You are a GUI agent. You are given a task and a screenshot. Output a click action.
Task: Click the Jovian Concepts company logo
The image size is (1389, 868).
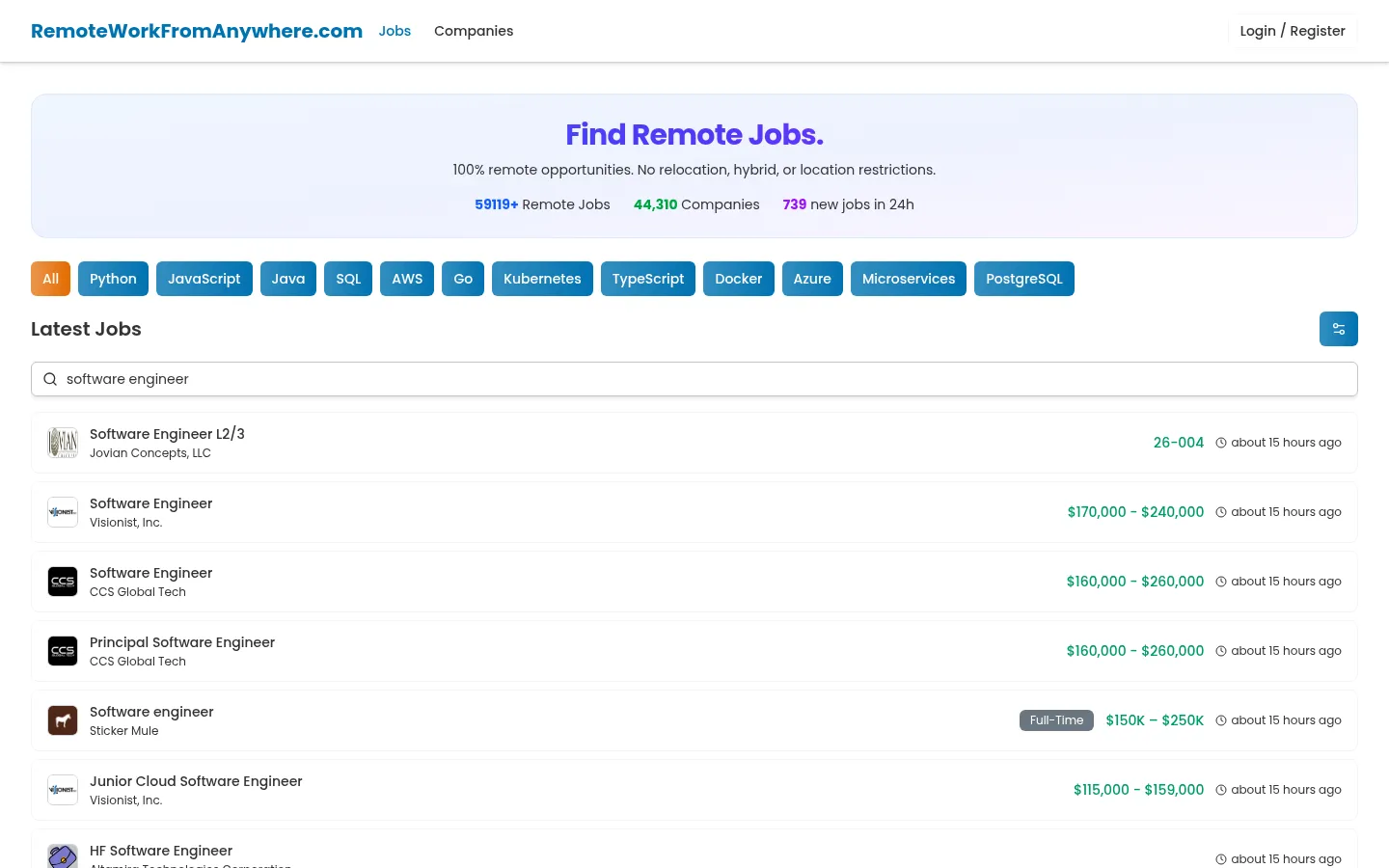tap(63, 443)
